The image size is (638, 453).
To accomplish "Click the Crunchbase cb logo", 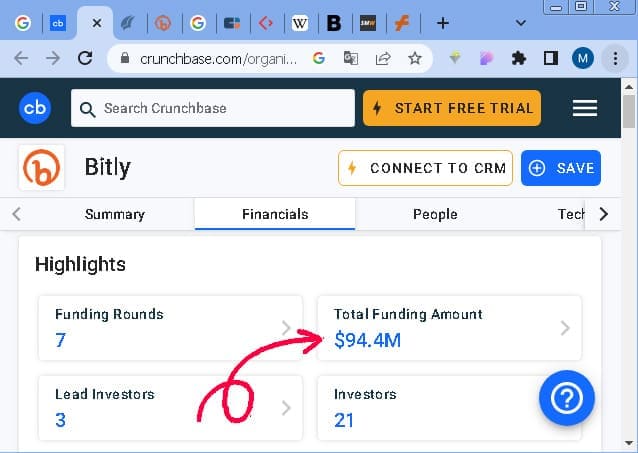I will tap(35, 108).
